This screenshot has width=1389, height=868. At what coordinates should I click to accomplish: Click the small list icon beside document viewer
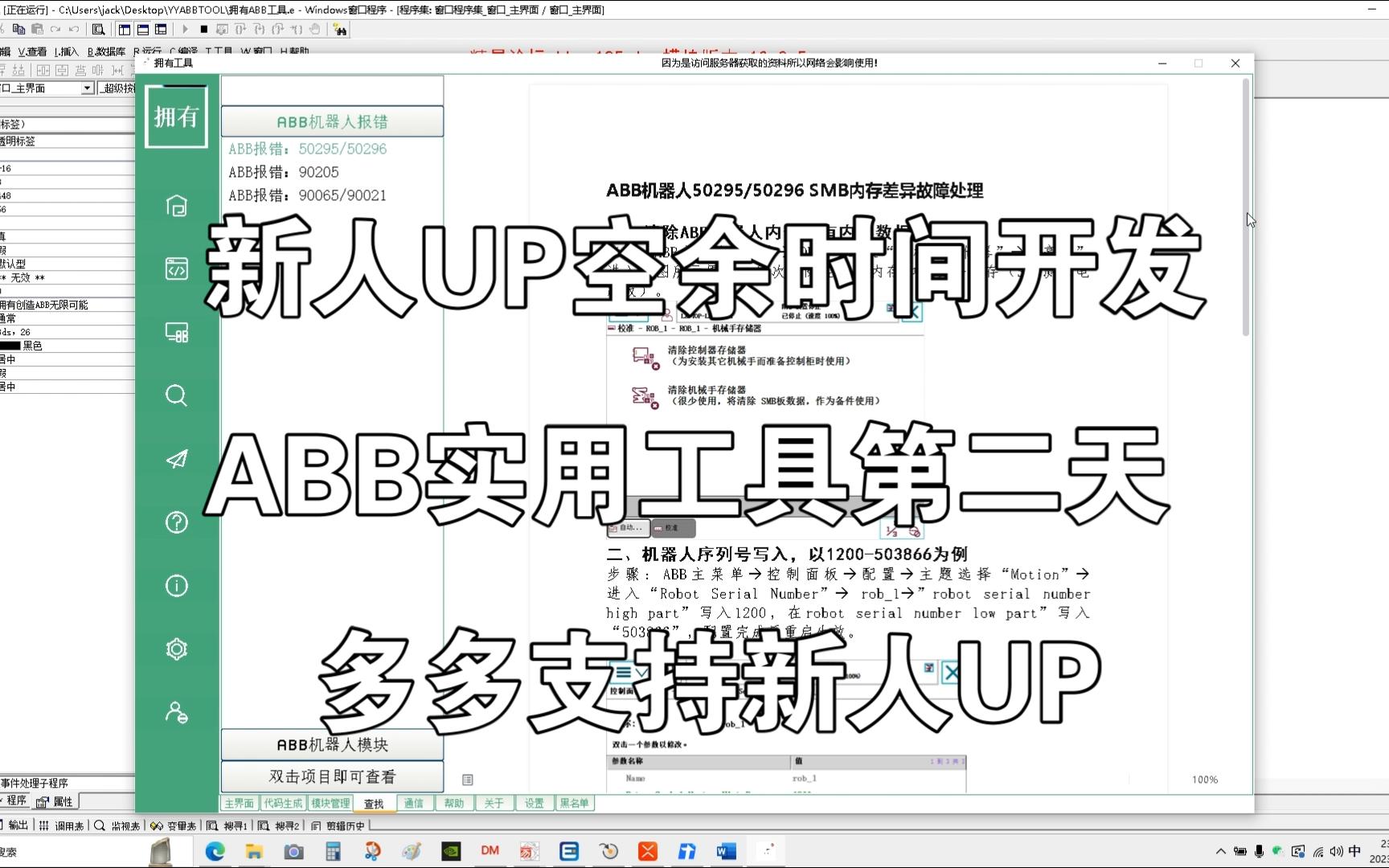click(x=468, y=780)
